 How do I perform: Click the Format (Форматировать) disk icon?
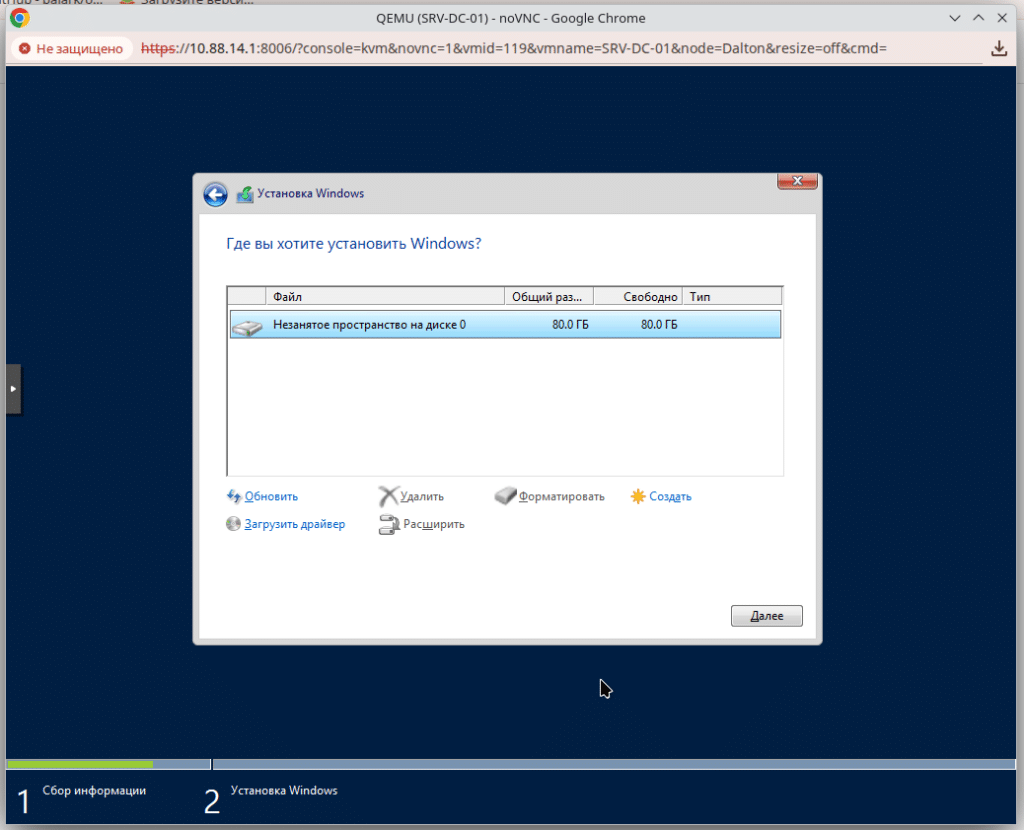click(506, 496)
